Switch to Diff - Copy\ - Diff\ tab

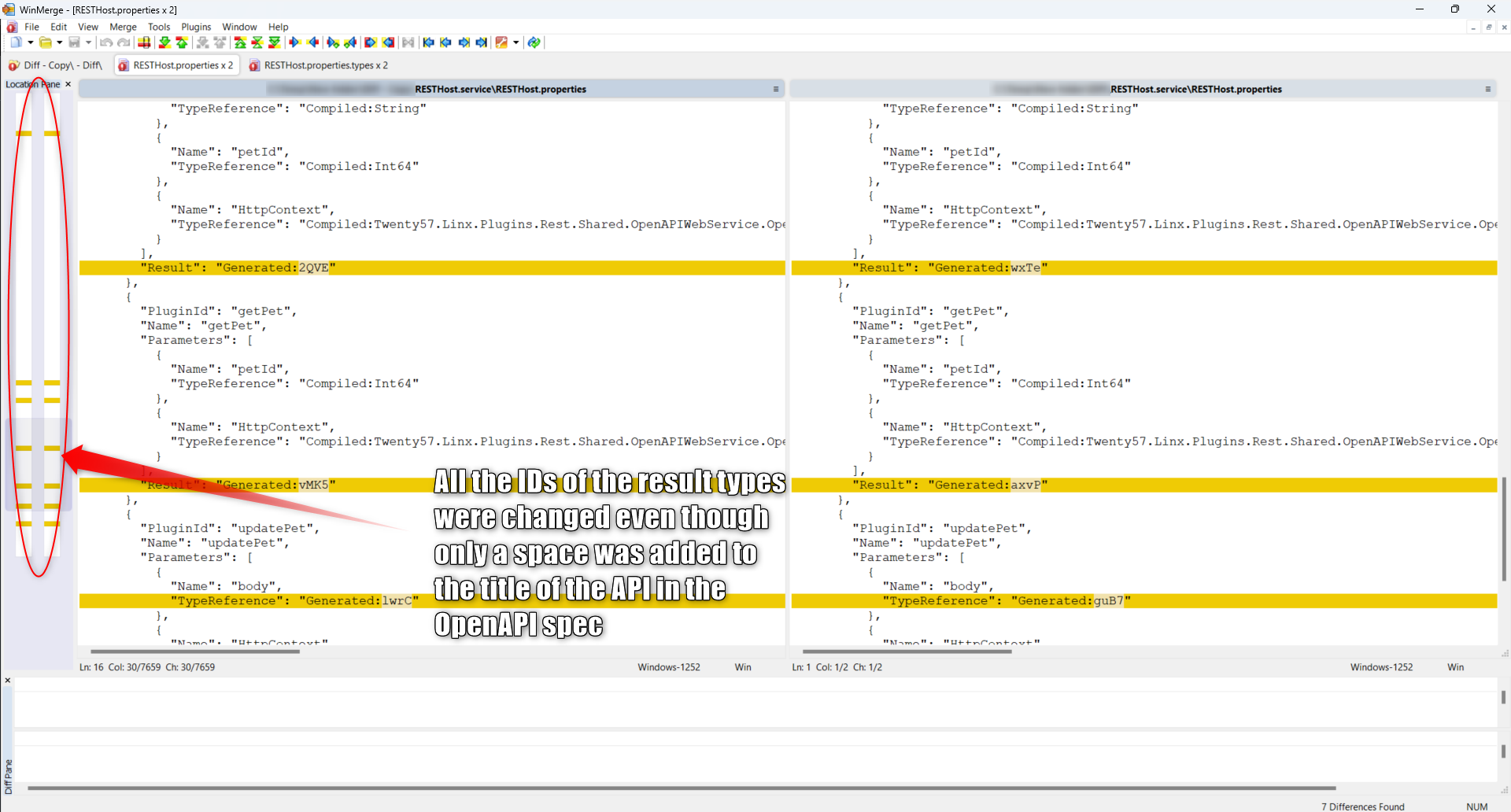tap(57, 65)
